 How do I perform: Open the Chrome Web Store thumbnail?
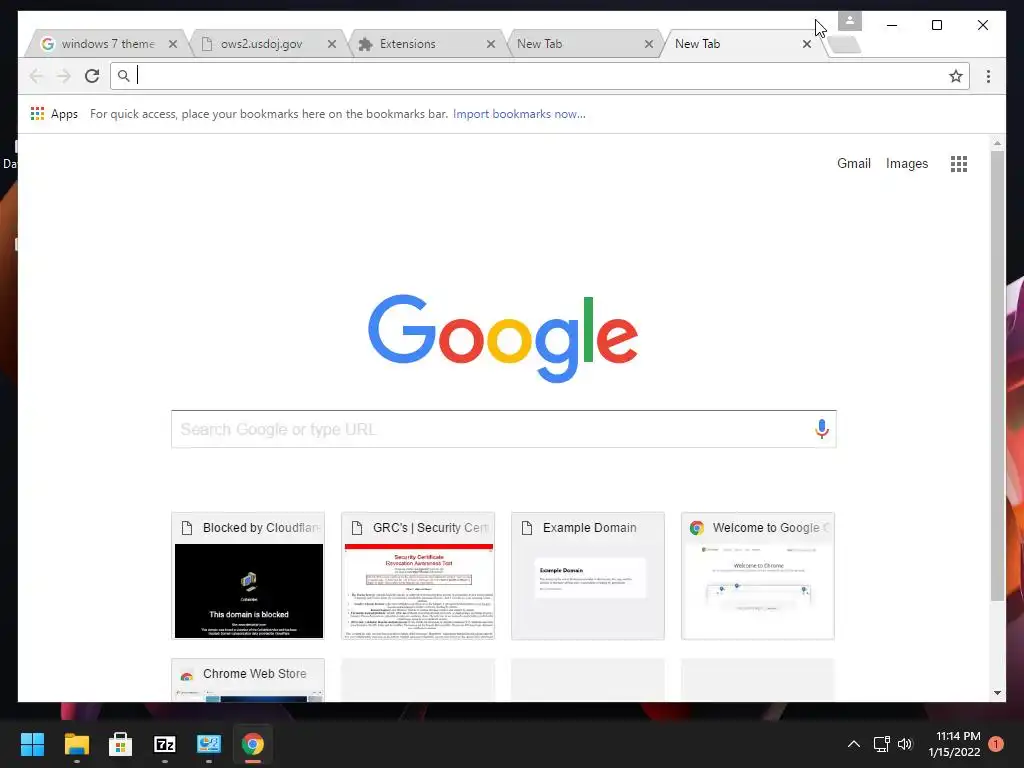coord(248,680)
